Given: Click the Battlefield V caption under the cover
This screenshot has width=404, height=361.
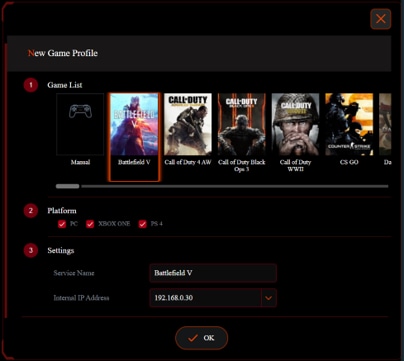Looking at the screenshot, I should coord(134,162).
